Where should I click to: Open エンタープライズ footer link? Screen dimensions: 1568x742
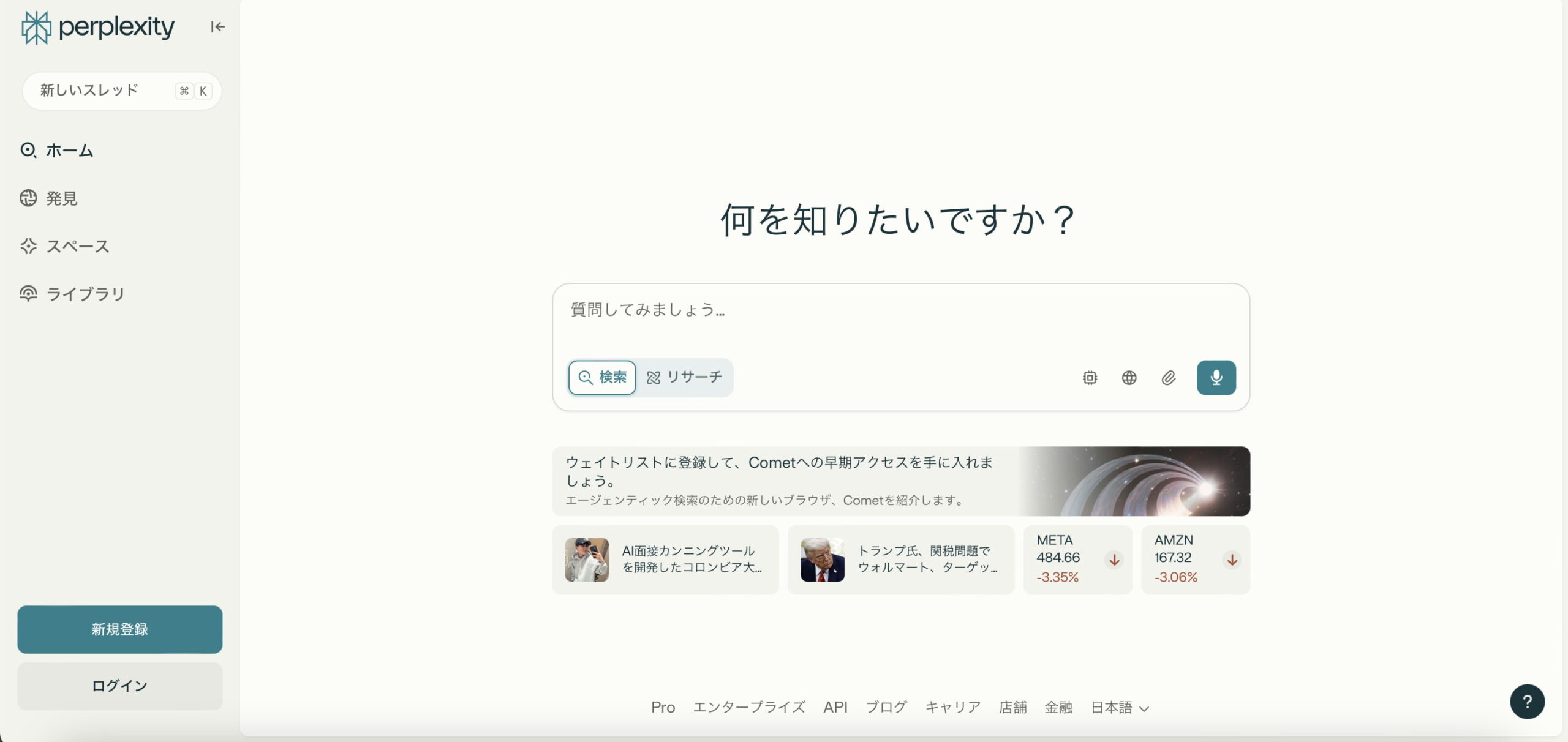click(x=749, y=707)
